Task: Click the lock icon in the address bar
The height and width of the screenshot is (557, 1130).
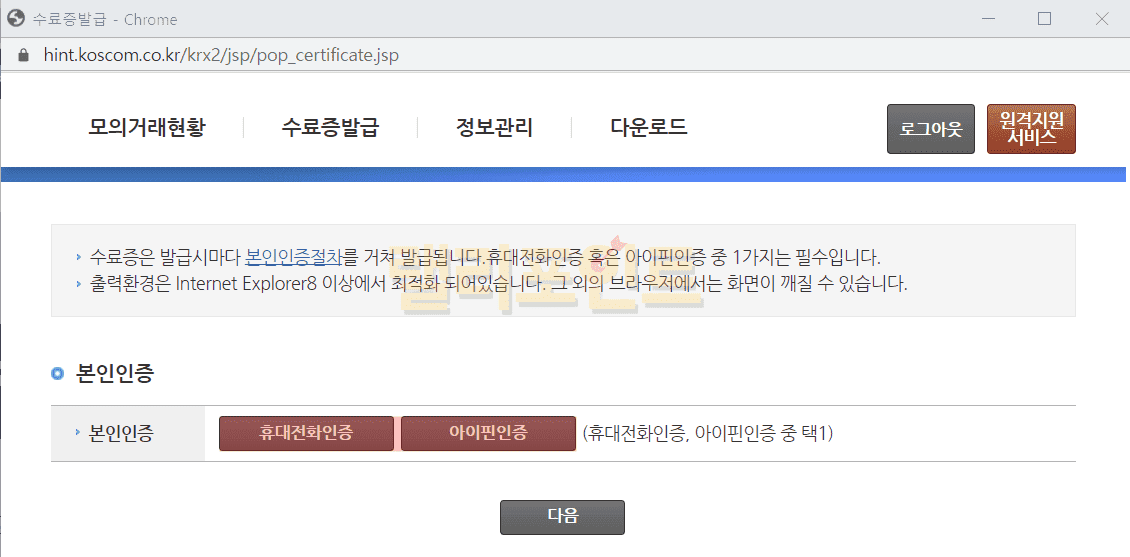Action: 24,55
